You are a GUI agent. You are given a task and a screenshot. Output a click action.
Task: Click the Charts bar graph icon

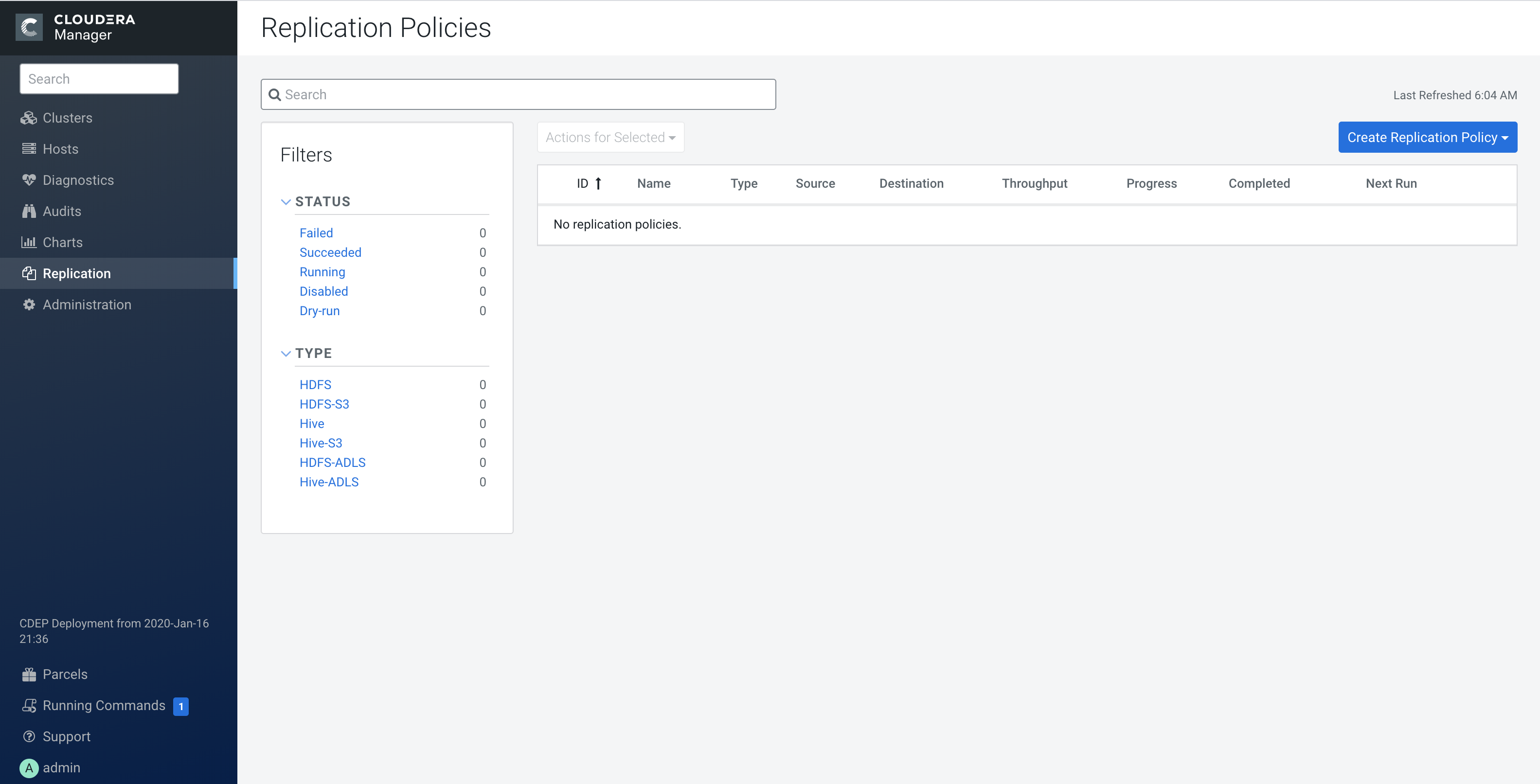coord(28,242)
